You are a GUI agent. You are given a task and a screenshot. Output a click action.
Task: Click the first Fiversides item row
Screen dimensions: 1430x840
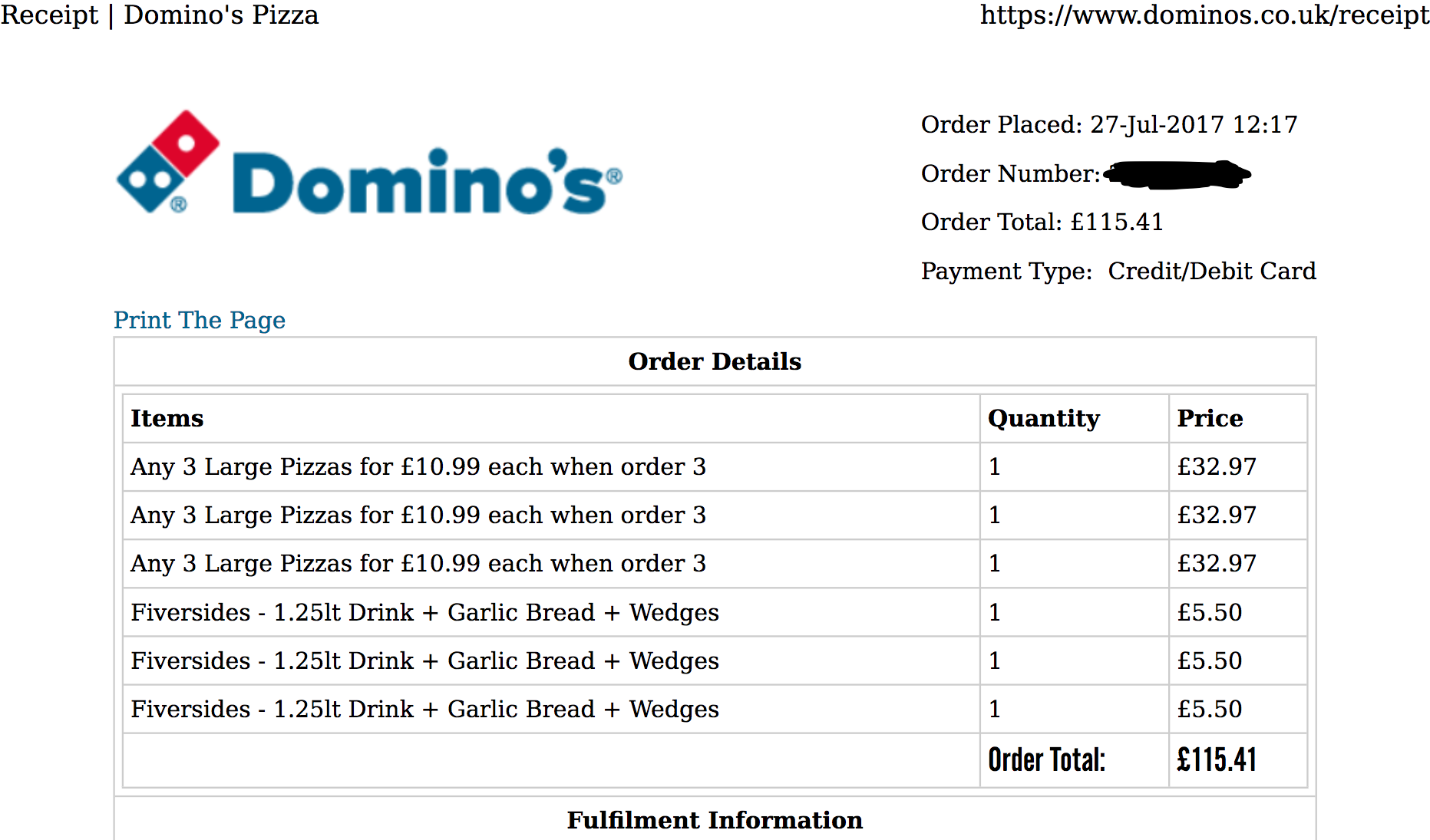pyautogui.click(x=715, y=612)
